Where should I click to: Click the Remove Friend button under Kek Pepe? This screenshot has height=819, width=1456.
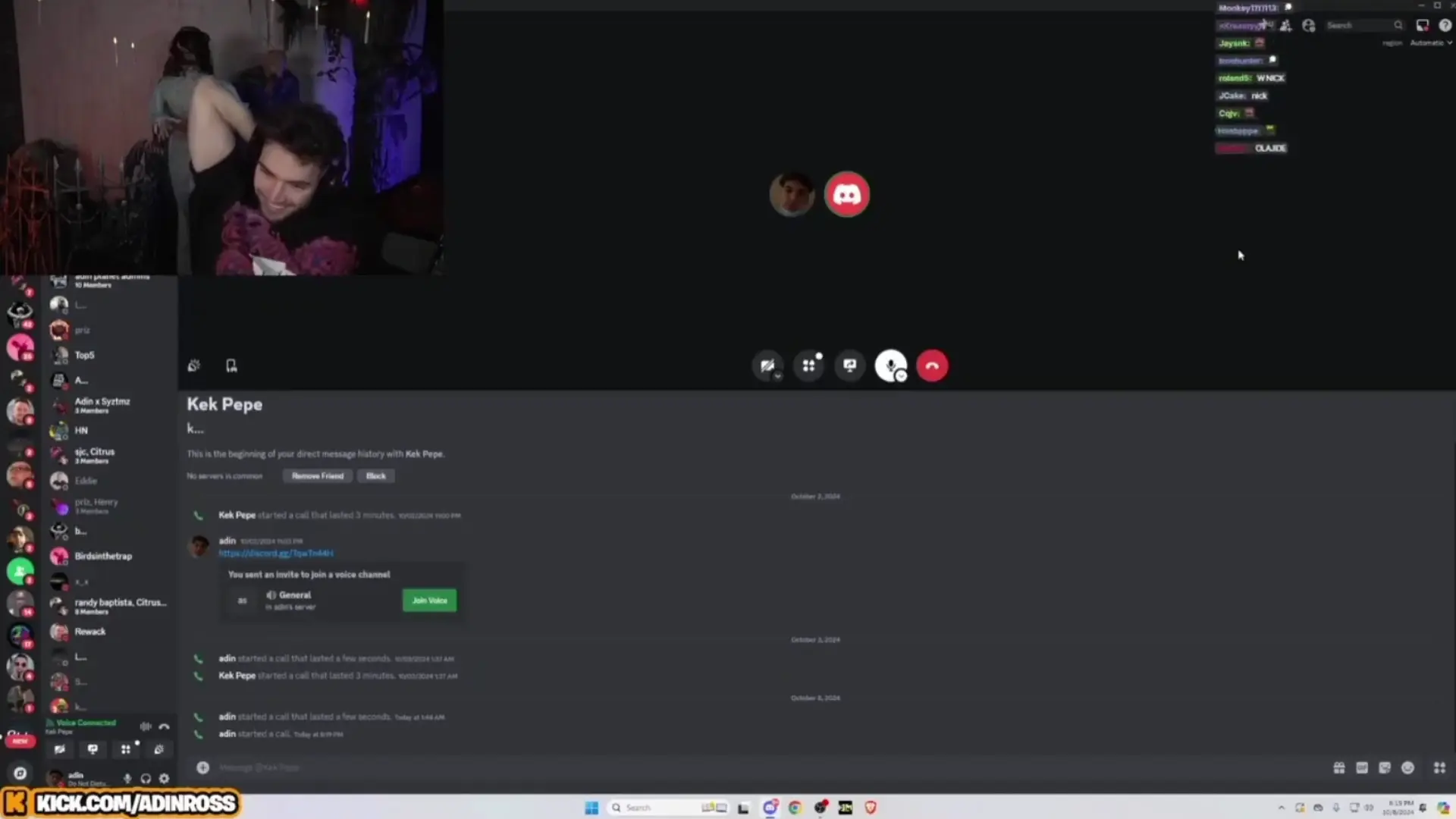coord(317,475)
